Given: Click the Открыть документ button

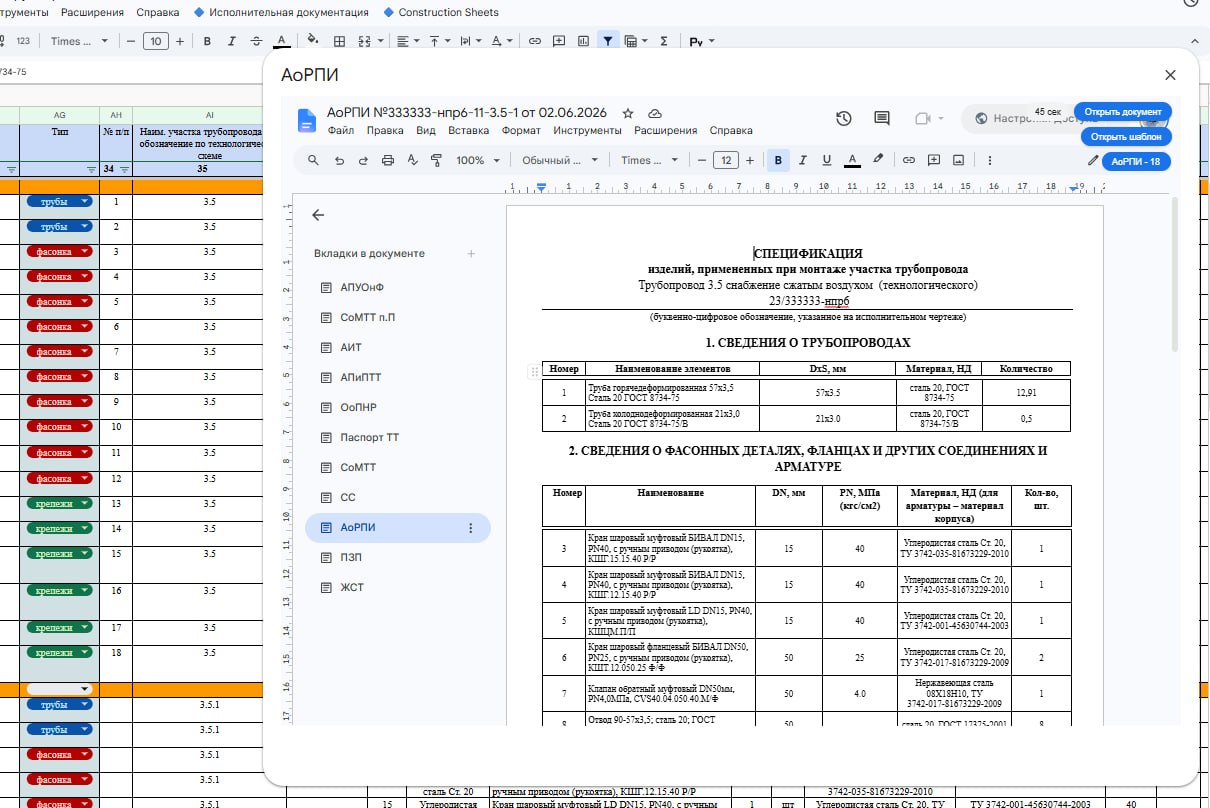Looking at the screenshot, I should point(1123,111).
